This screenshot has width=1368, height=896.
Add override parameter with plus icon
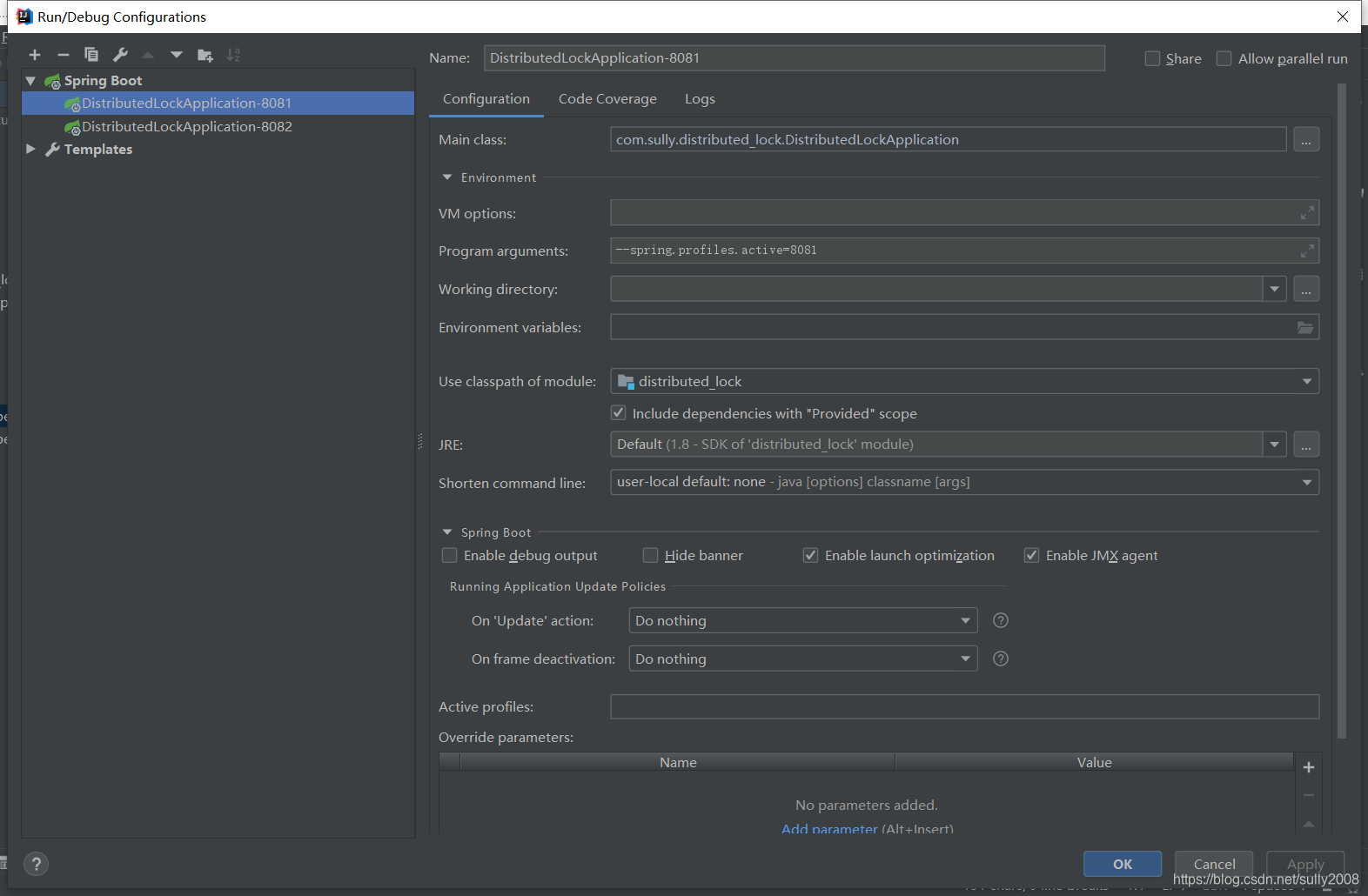coord(1309,767)
